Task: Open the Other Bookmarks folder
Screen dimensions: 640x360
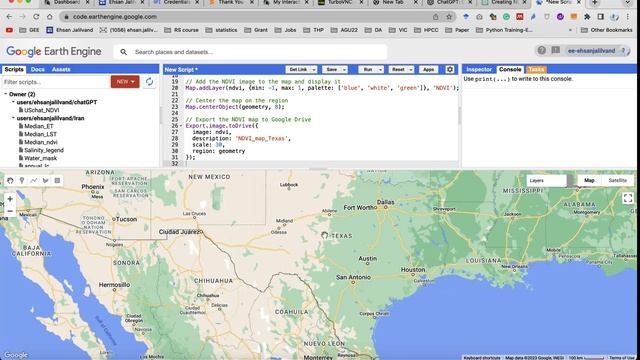Action: 606,30
